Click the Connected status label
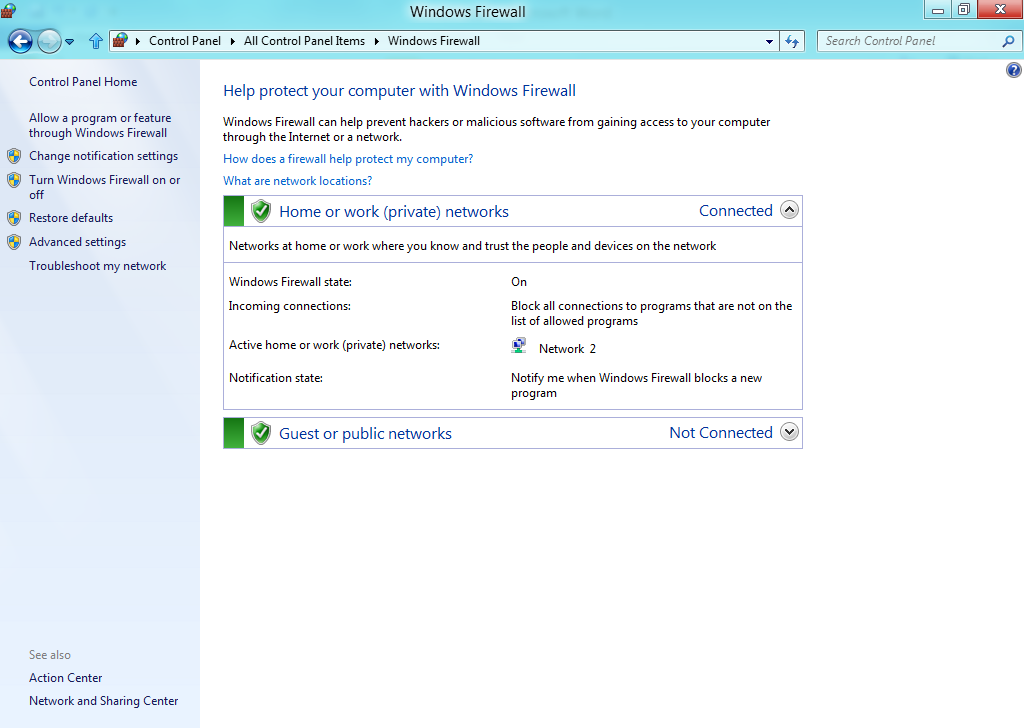 pyautogui.click(x=735, y=211)
